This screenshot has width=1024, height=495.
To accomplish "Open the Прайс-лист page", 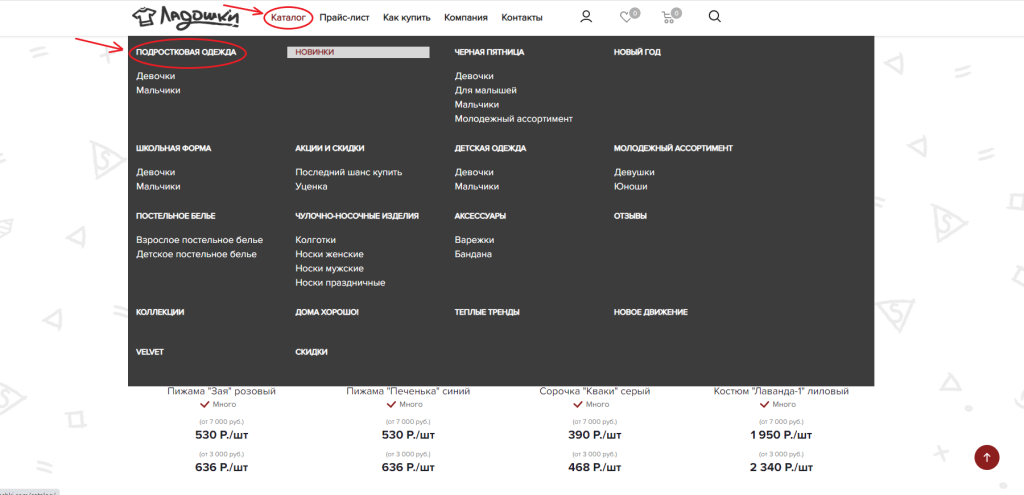I will click(x=345, y=18).
